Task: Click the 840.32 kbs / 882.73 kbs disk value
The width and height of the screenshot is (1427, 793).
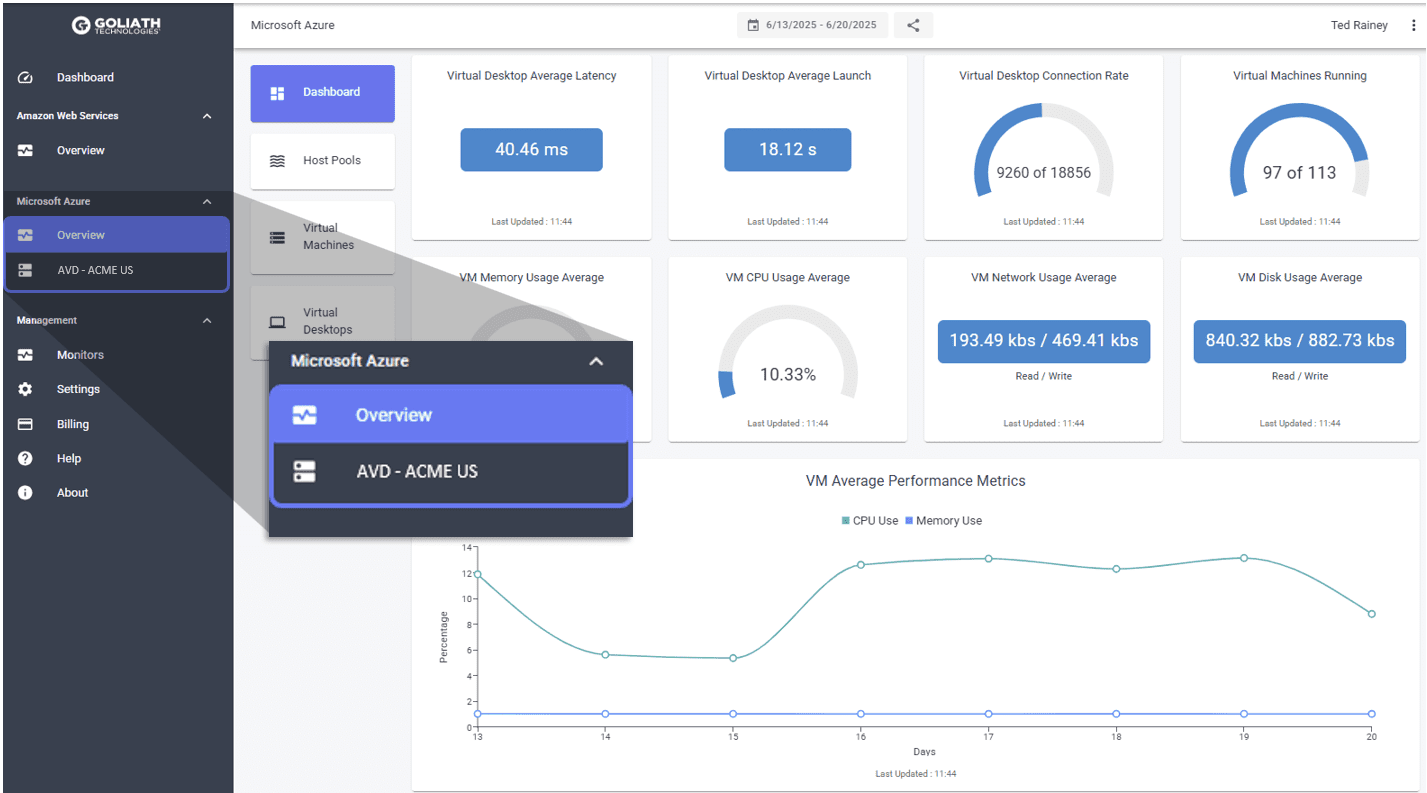Action: pyautogui.click(x=1300, y=341)
